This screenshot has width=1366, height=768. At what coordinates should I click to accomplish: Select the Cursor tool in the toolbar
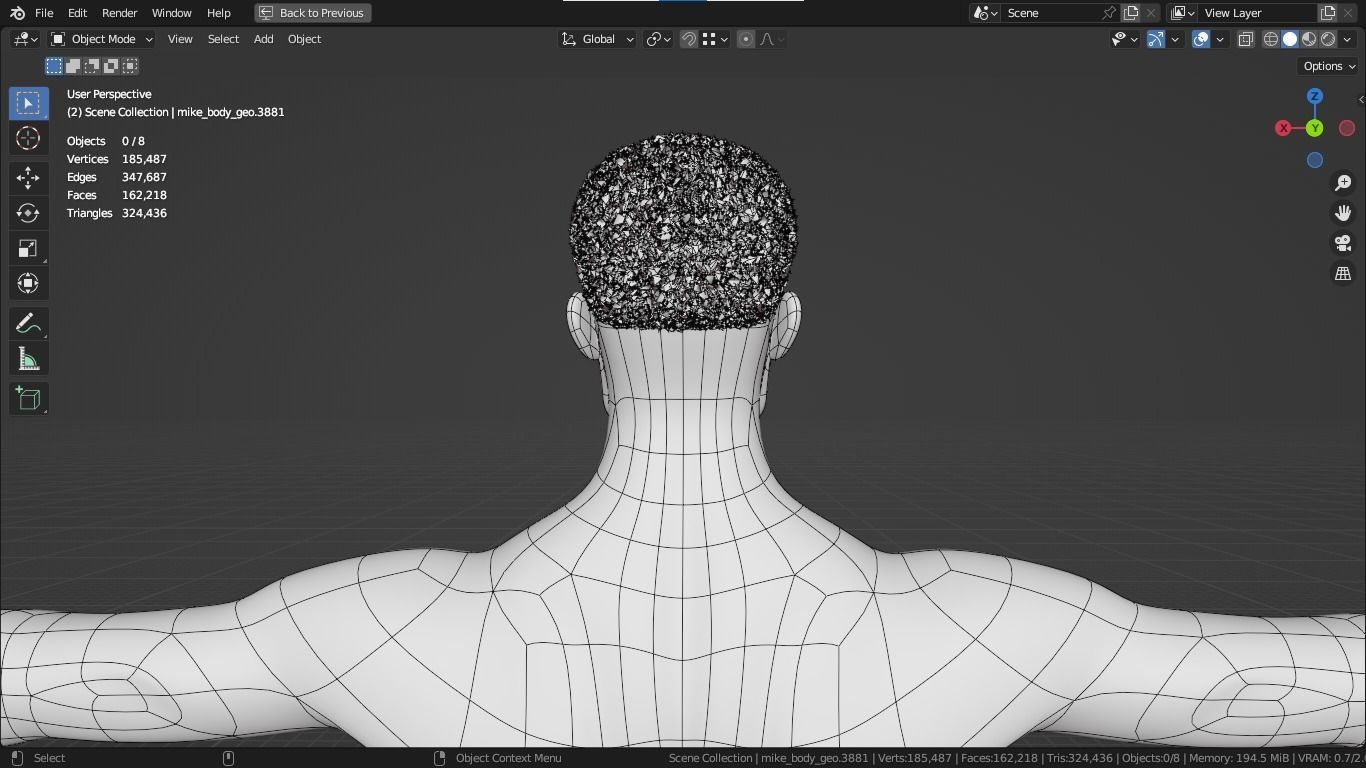tap(28, 138)
